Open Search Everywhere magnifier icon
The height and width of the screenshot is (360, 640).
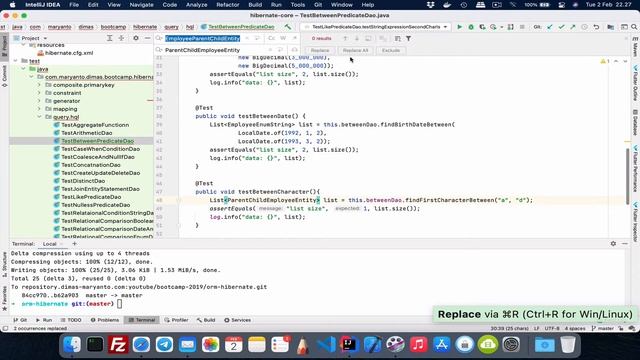coord(634,27)
